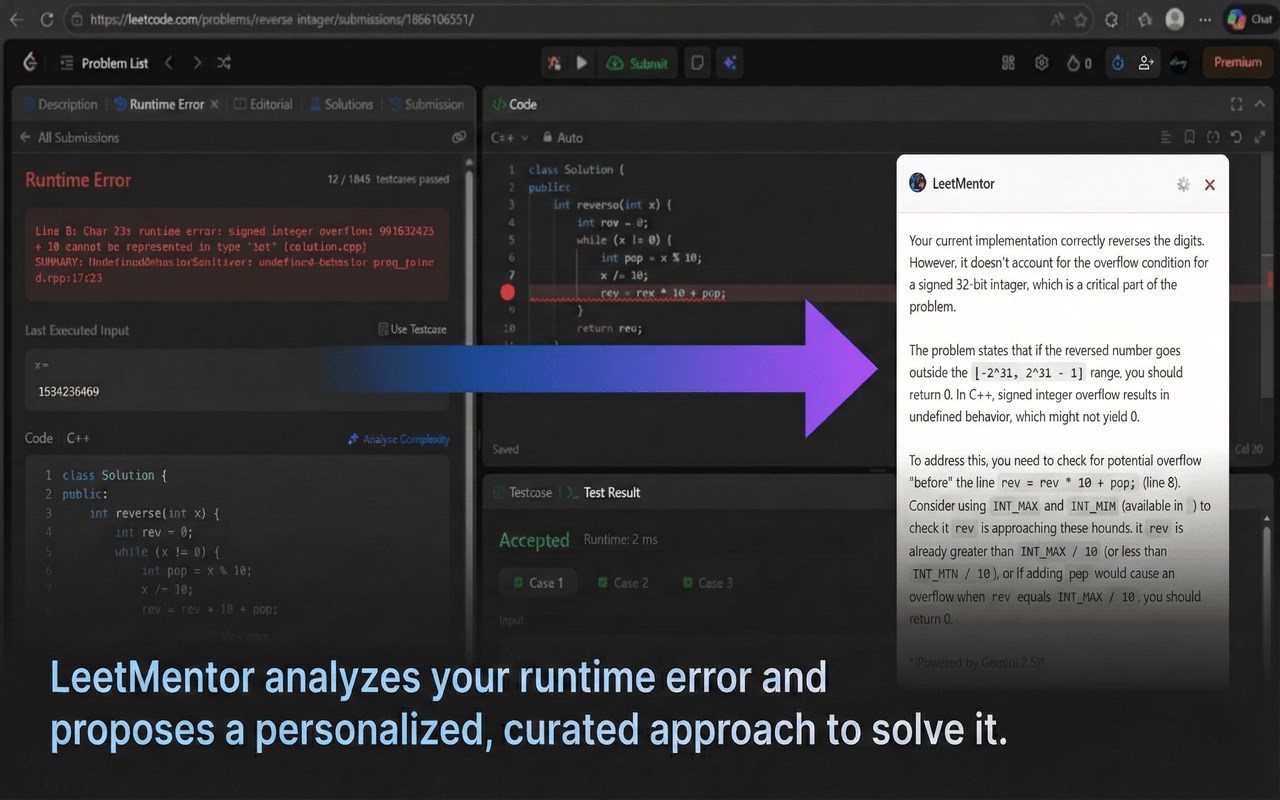This screenshot has height=800, width=1280.
Task: Select the Runtime Error tab
Action: pos(160,104)
